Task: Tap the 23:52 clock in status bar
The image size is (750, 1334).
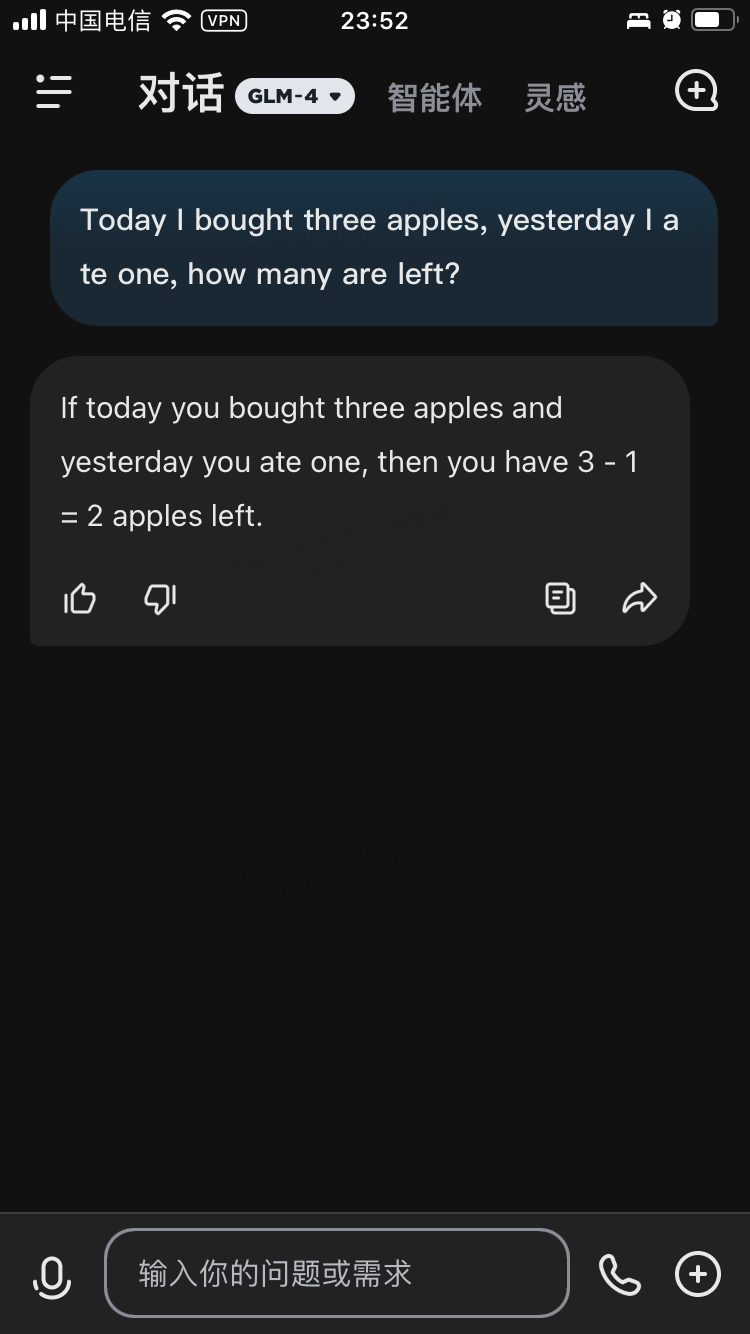Action: pos(375,21)
